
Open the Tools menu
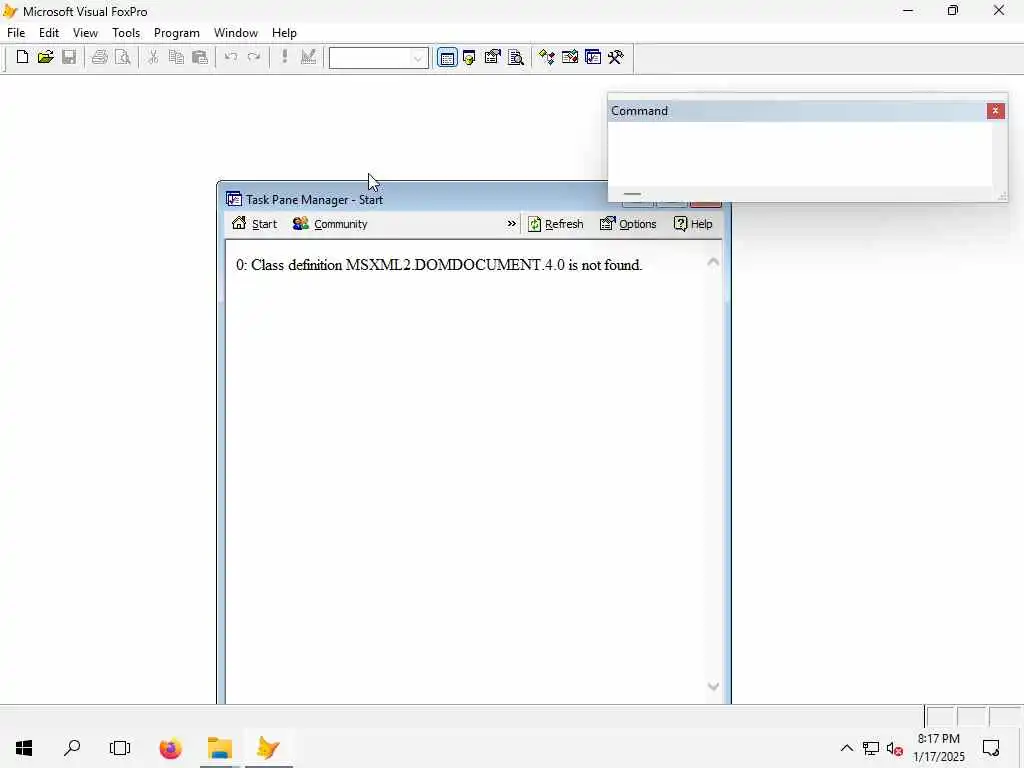tap(126, 33)
